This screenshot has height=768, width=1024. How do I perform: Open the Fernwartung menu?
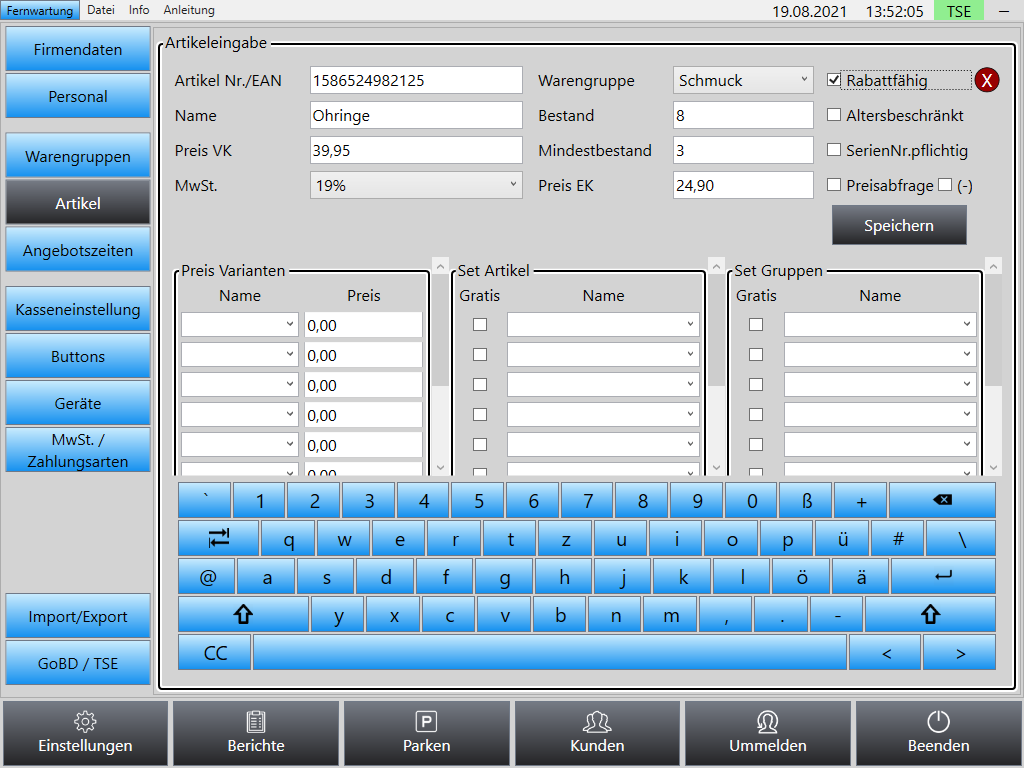click(x=40, y=10)
